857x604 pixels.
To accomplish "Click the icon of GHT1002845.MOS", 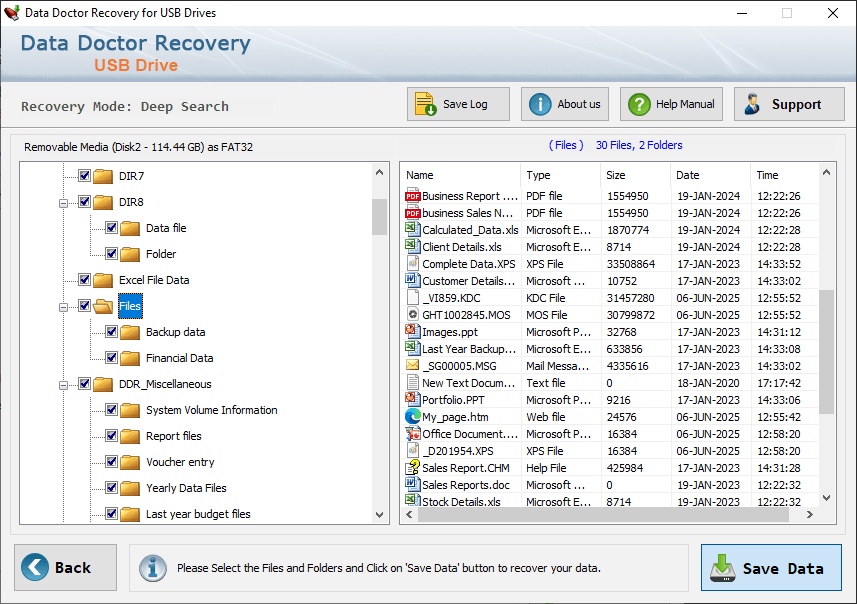I will pyautogui.click(x=413, y=314).
